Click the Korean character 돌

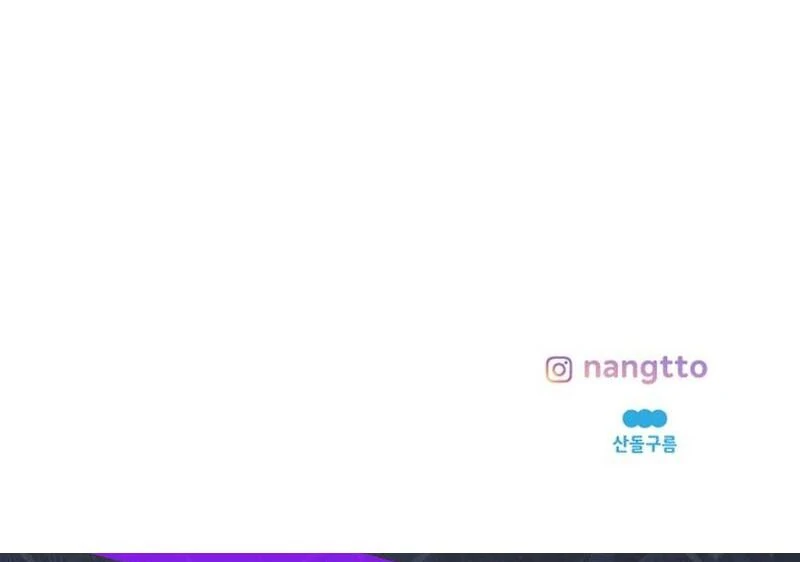tap(637, 444)
